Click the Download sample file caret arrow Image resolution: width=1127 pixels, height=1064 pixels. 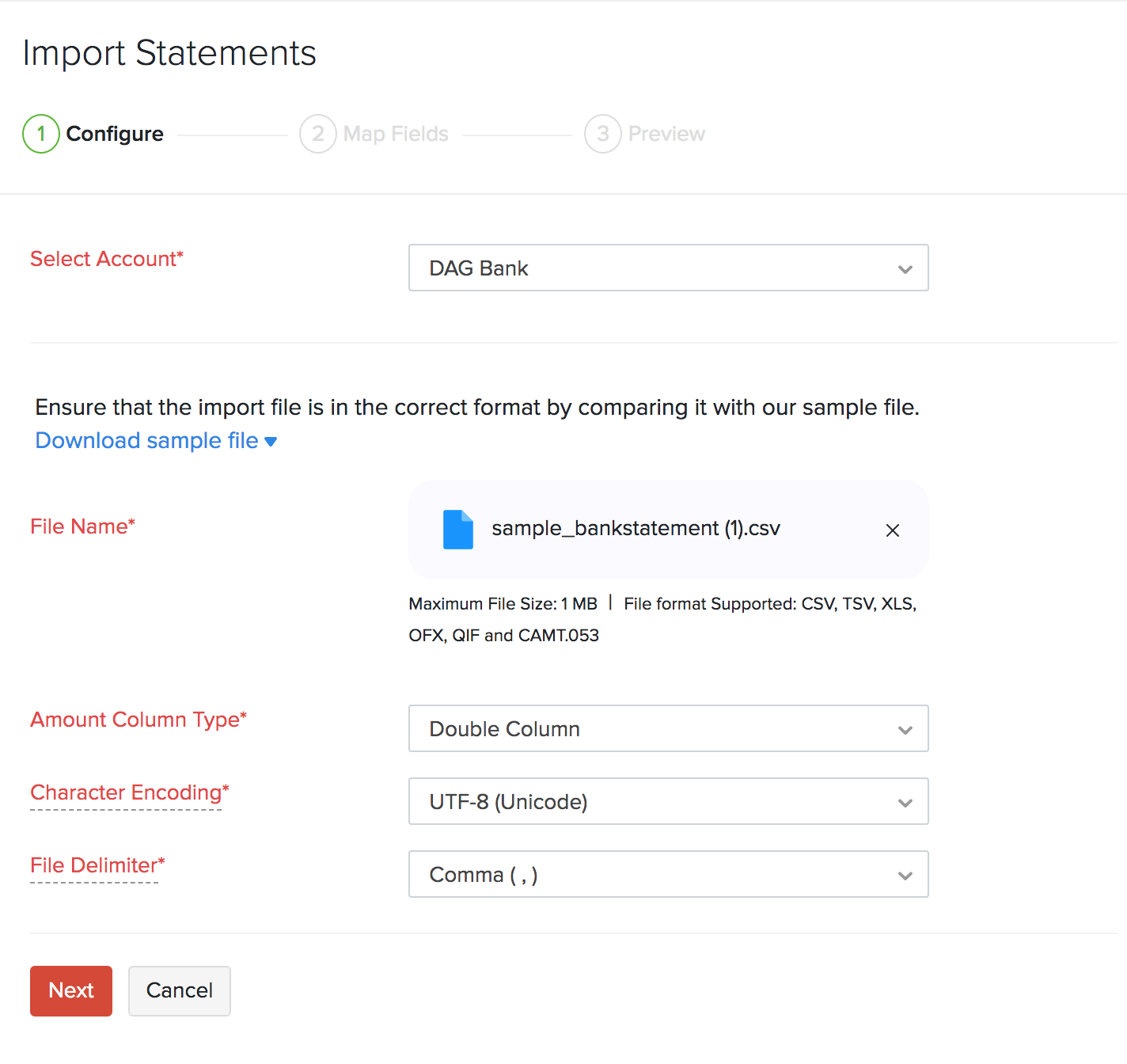(271, 442)
